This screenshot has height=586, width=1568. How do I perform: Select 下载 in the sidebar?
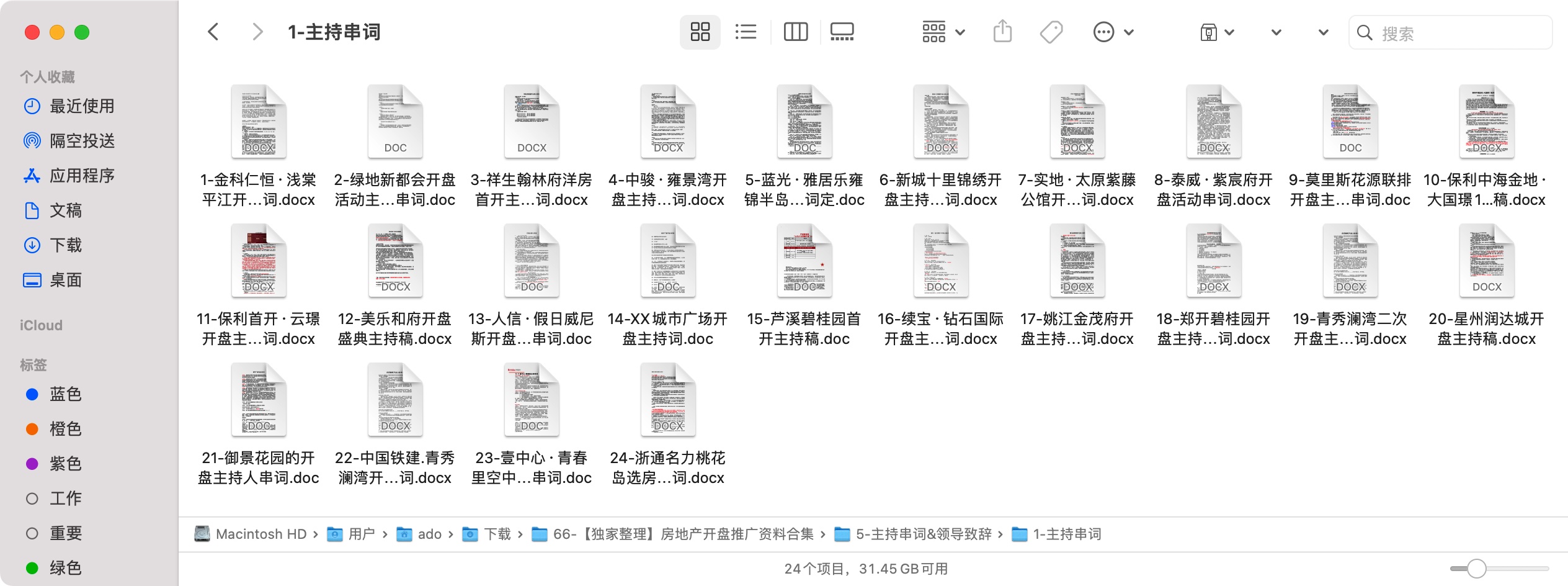pyautogui.click(x=66, y=245)
